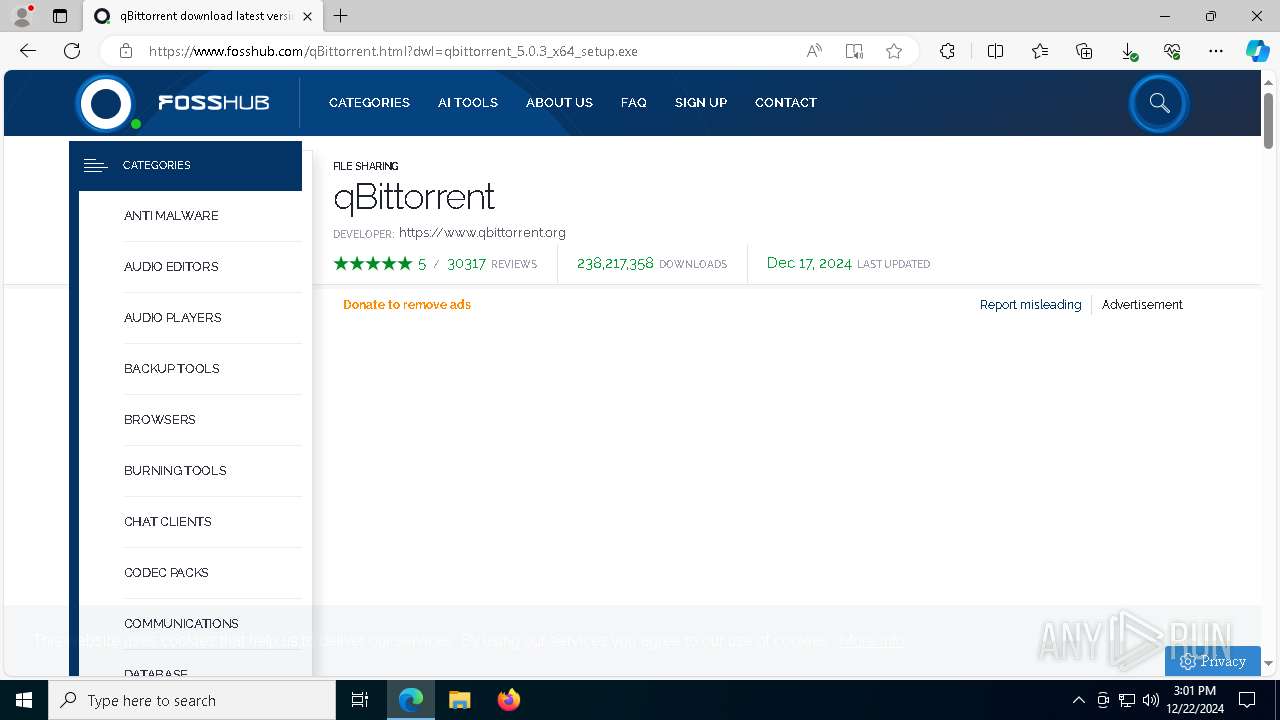Select Browsers category

[x=160, y=420]
